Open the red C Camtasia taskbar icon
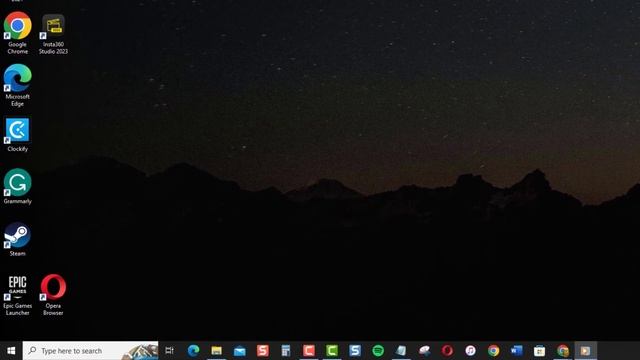This screenshot has width=640, height=360. coord(309,351)
